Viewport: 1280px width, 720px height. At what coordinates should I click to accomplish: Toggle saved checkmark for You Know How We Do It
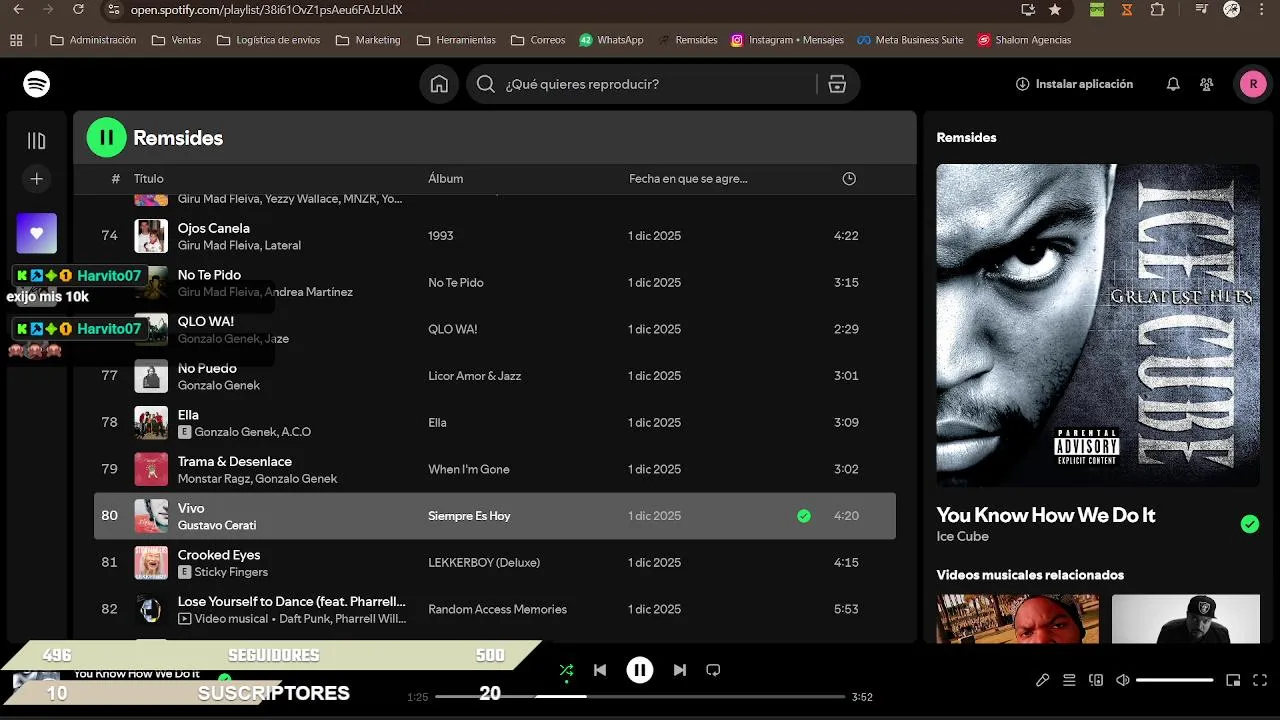click(x=1250, y=524)
